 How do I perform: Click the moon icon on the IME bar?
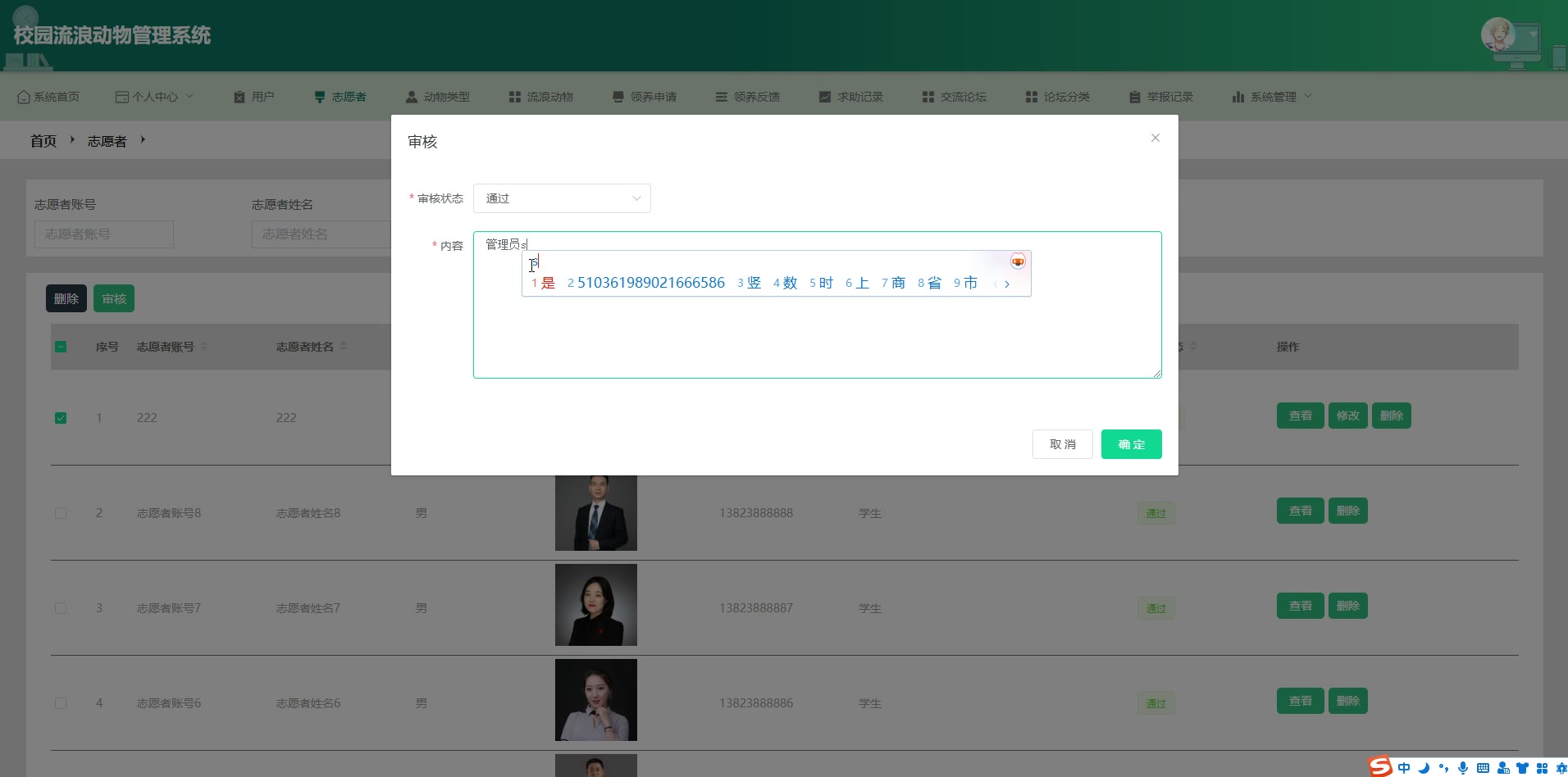tap(1424, 768)
